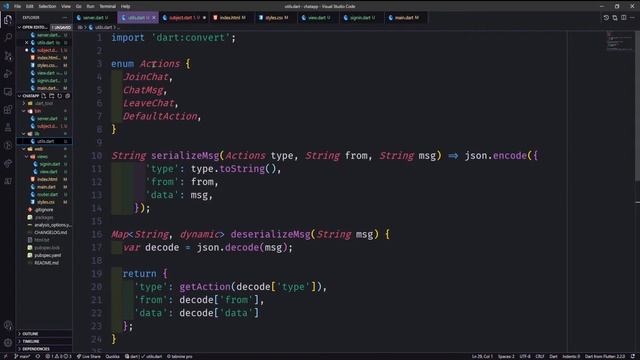Collapse the views folder
Image resolution: width=640 pixels, height=360 pixels.
(44, 157)
